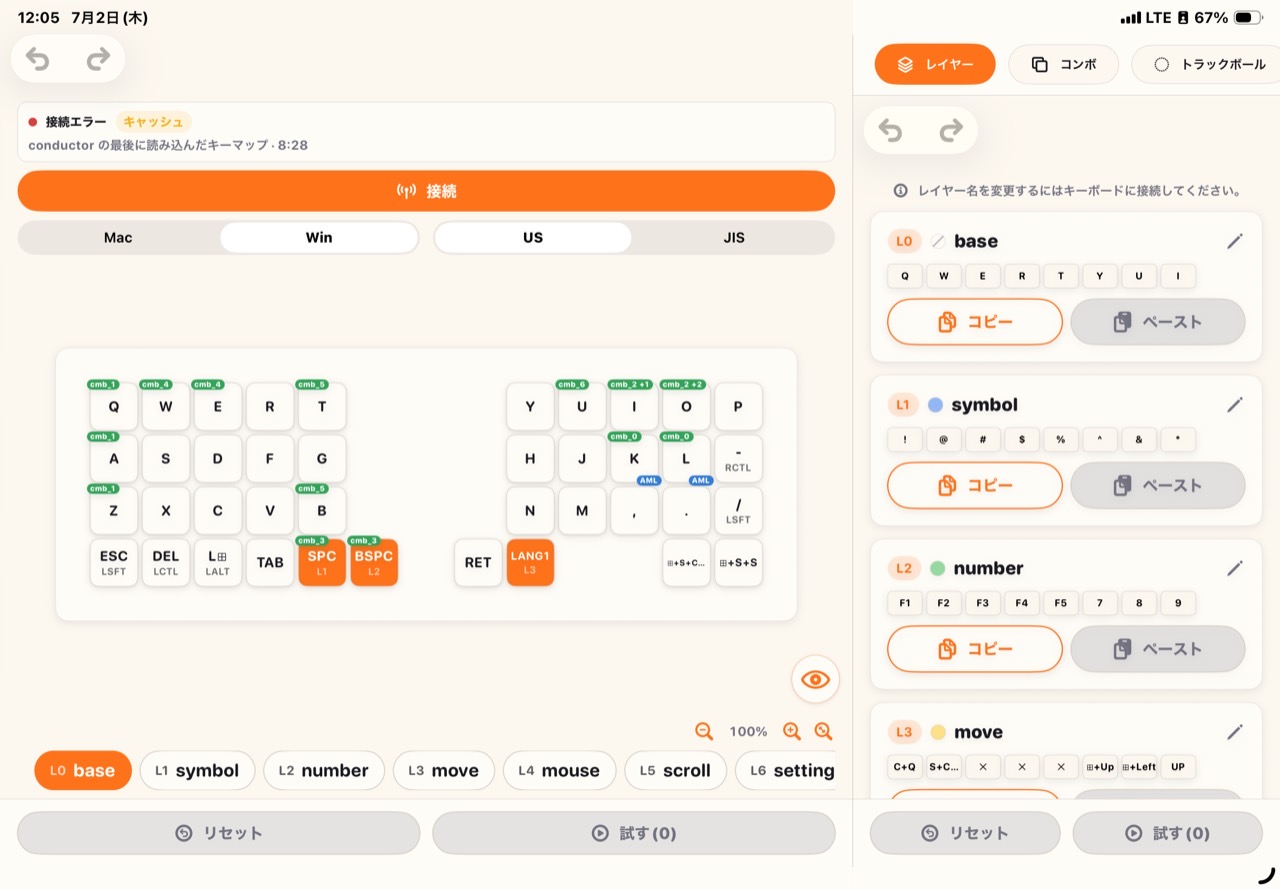Copy the base layer with コピー
Image resolution: width=1280 pixels, height=889 pixels.
[975, 322]
